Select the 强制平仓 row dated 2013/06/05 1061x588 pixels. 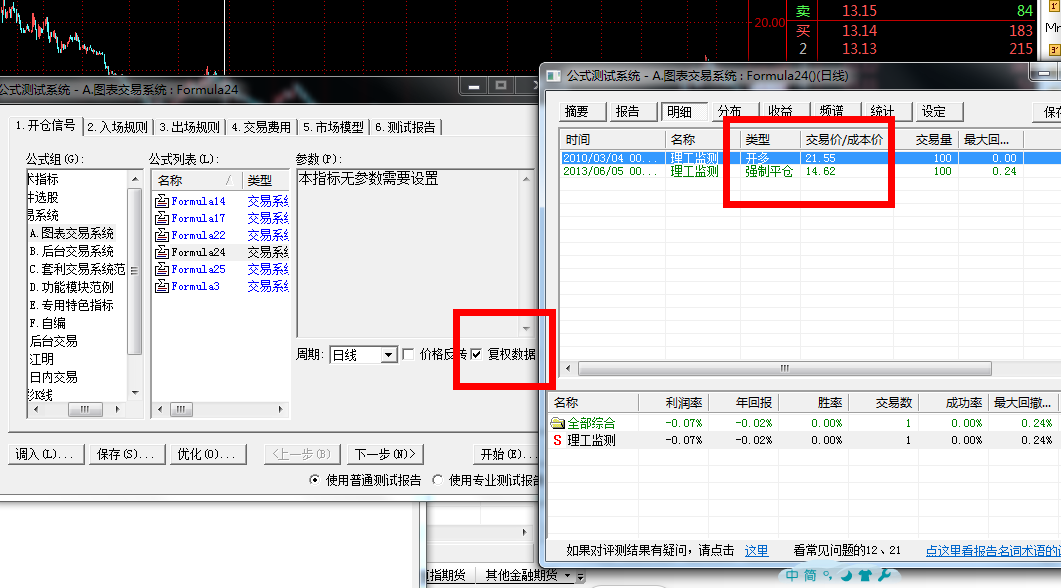(x=809, y=171)
